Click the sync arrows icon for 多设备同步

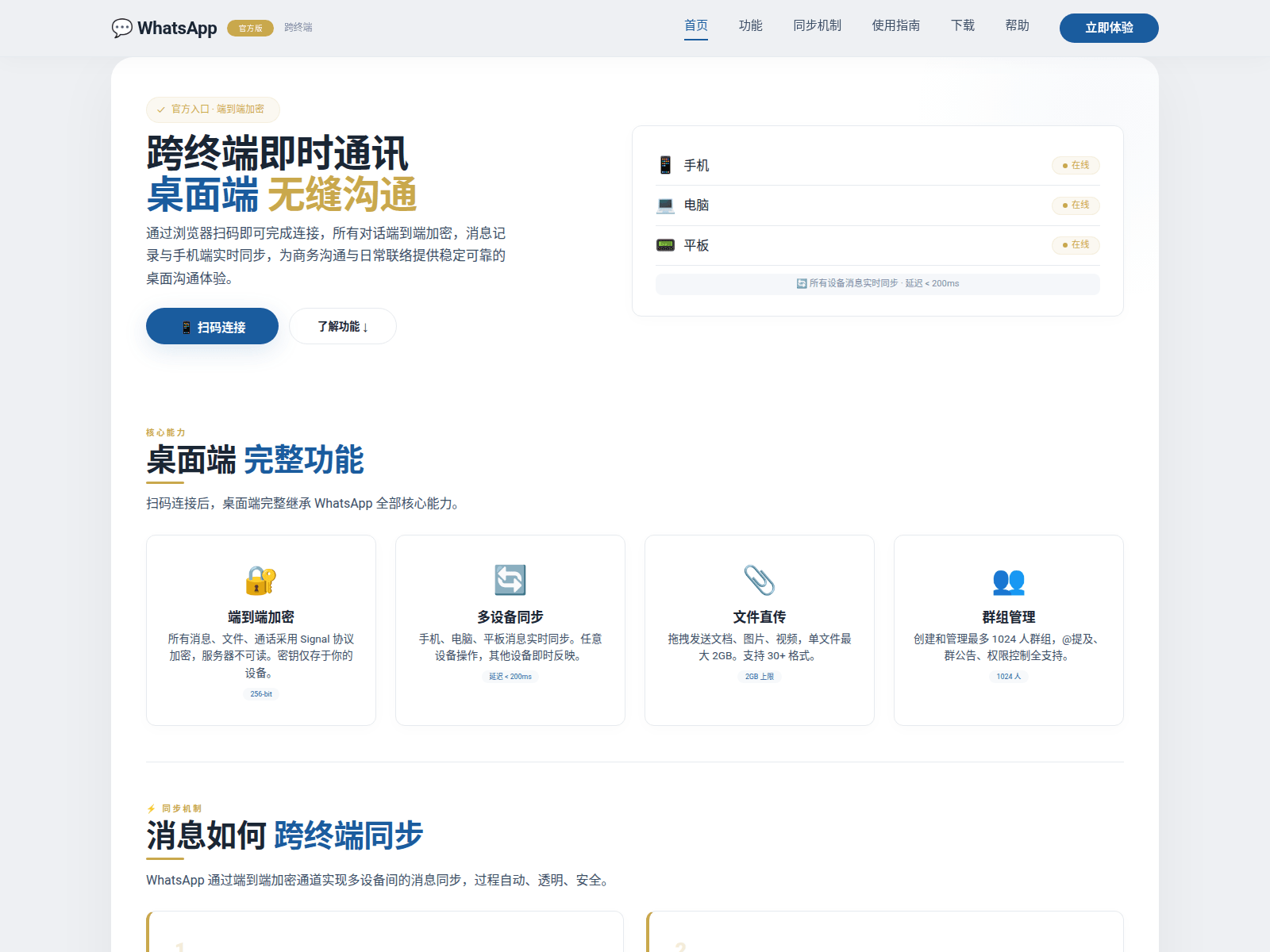510,580
